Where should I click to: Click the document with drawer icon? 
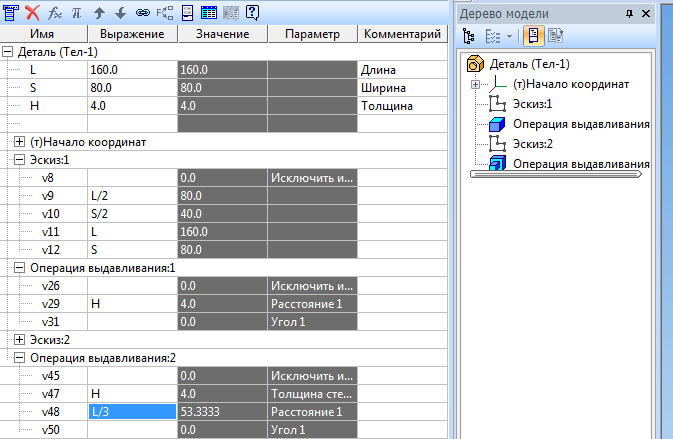pyautogui.click(x=188, y=13)
